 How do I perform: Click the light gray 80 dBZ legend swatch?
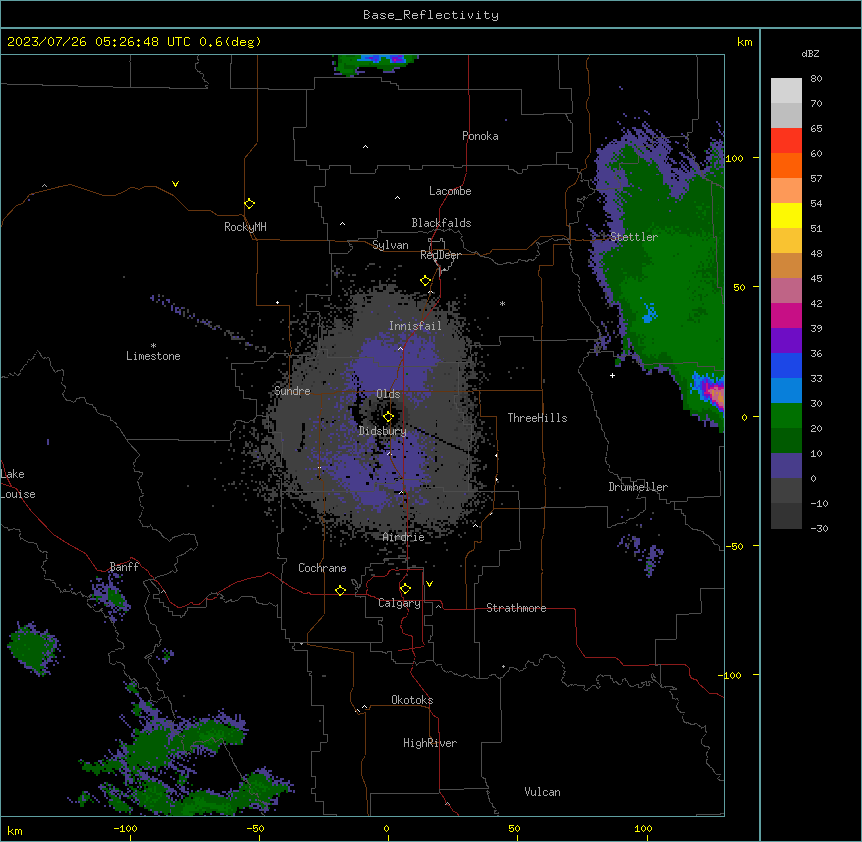(786, 90)
